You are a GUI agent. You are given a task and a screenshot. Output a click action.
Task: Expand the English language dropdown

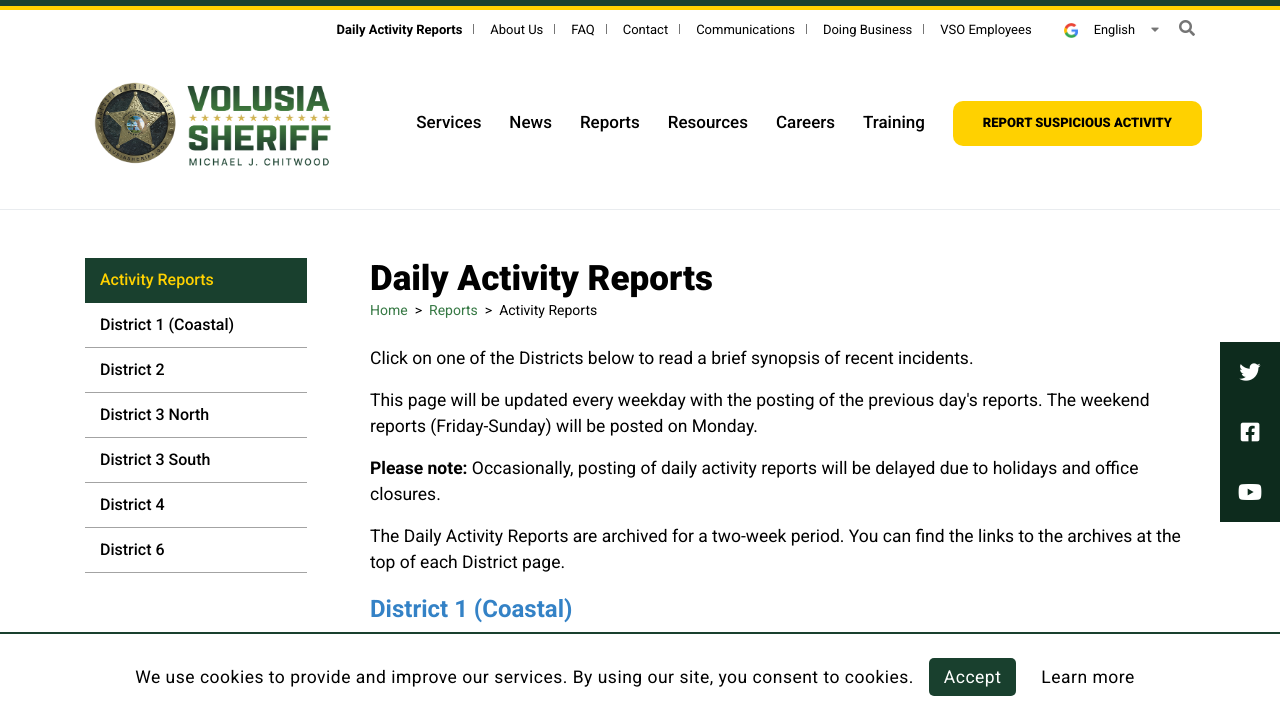1126,30
